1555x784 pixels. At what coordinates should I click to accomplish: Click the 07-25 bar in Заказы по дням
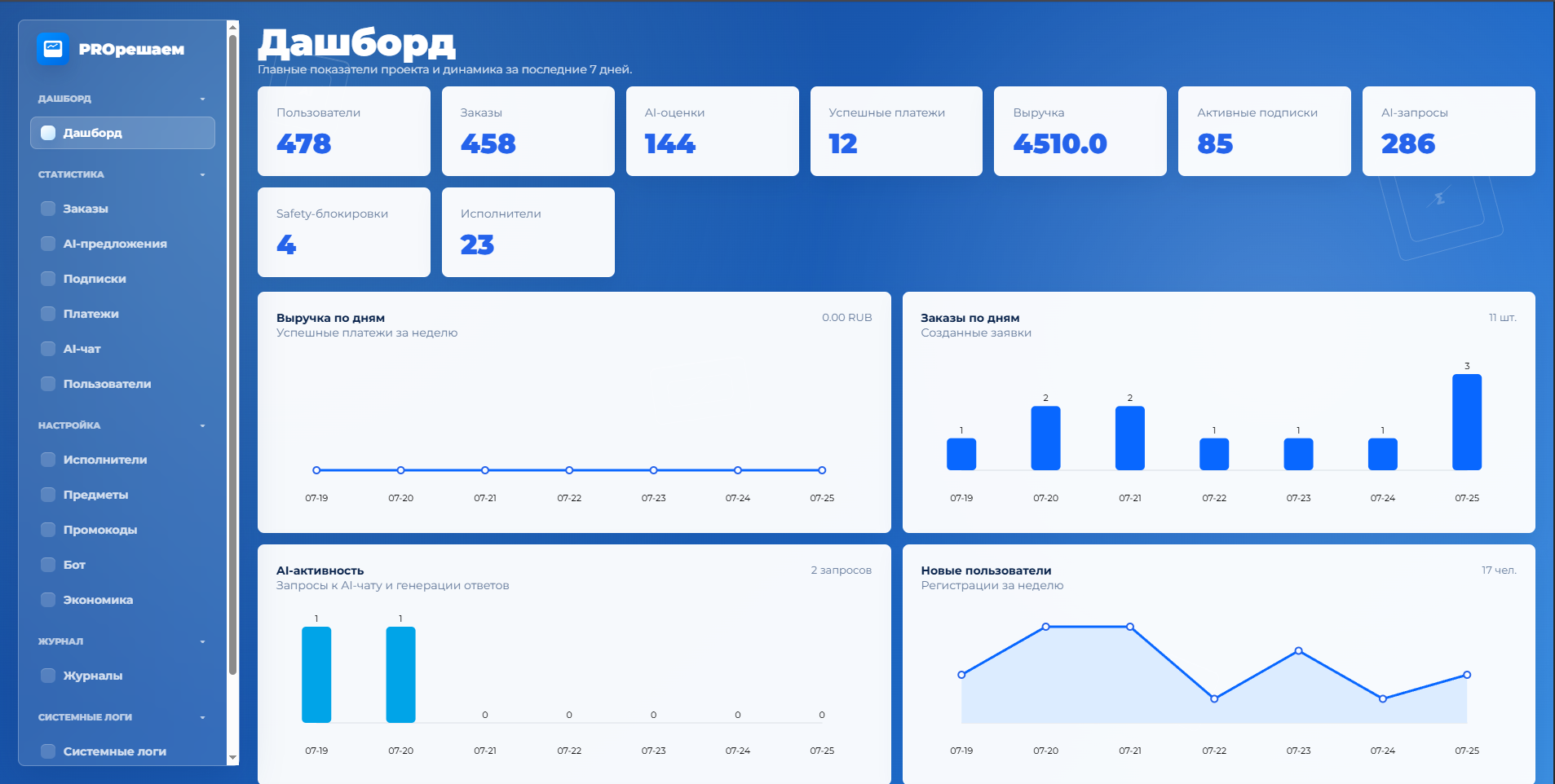click(1467, 422)
